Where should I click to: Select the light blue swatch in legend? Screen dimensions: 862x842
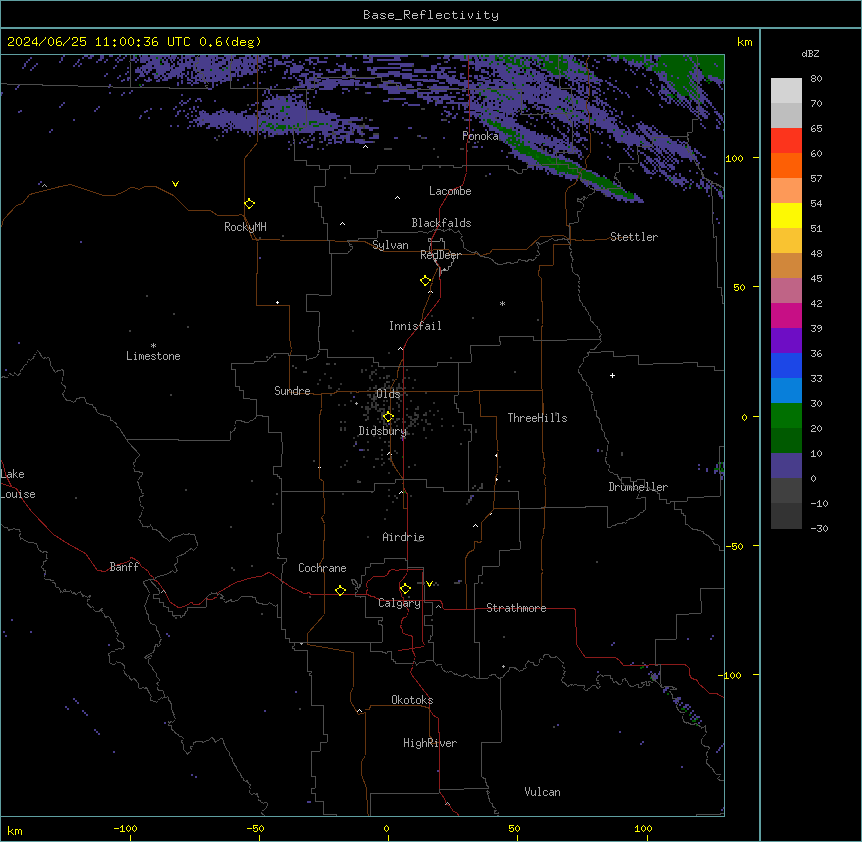point(786,391)
